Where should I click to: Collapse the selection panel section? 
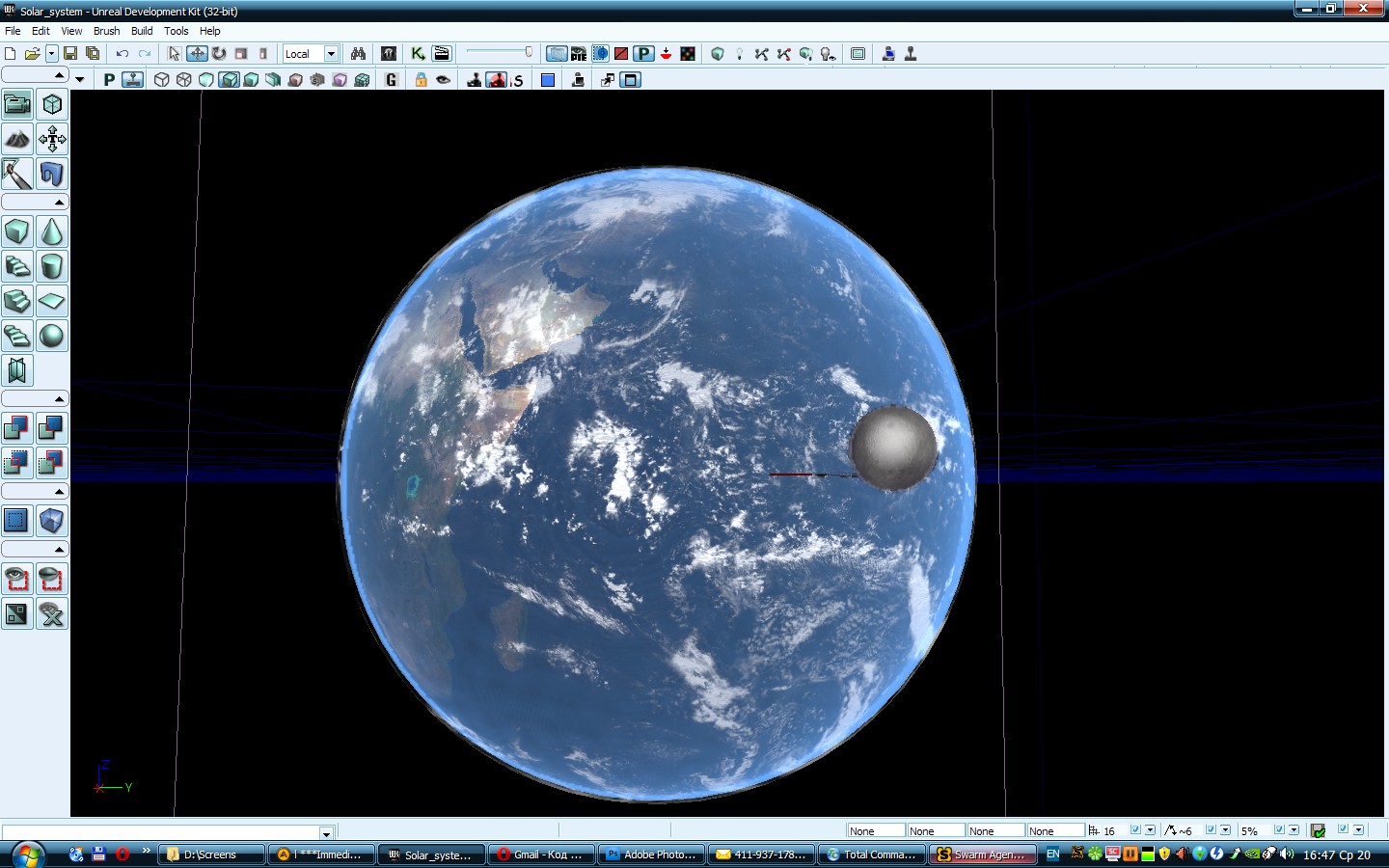click(35, 550)
